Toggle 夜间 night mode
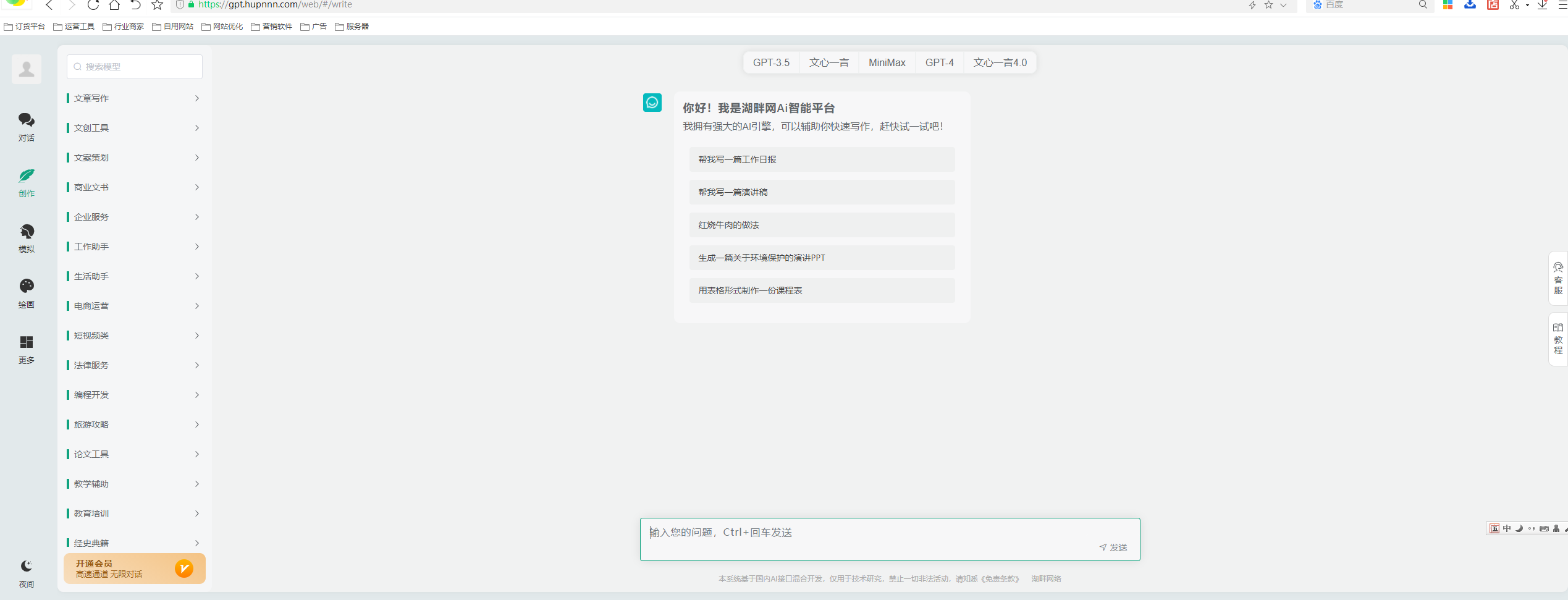This screenshot has width=1568, height=600. tap(26, 567)
